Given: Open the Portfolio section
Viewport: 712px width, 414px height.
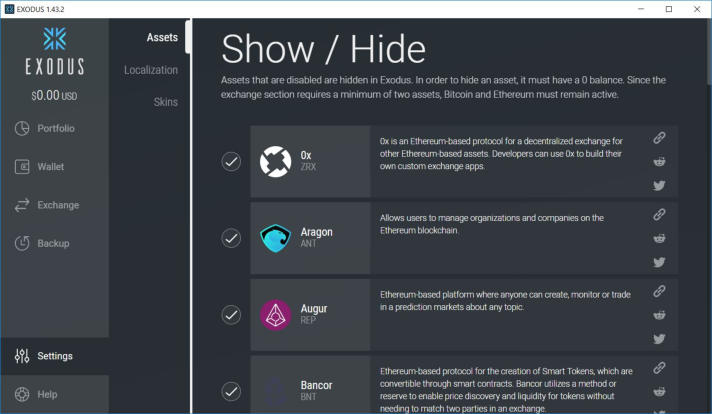Looking at the screenshot, I should [55, 128].
